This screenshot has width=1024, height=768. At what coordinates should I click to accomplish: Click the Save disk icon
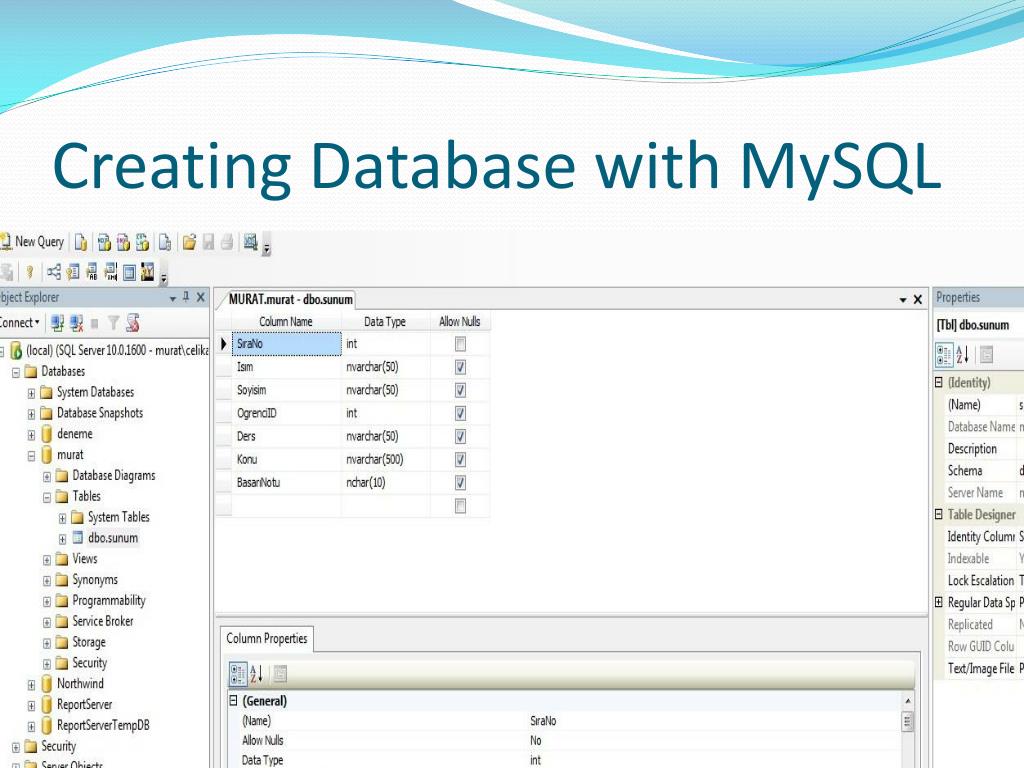(208, 242)
